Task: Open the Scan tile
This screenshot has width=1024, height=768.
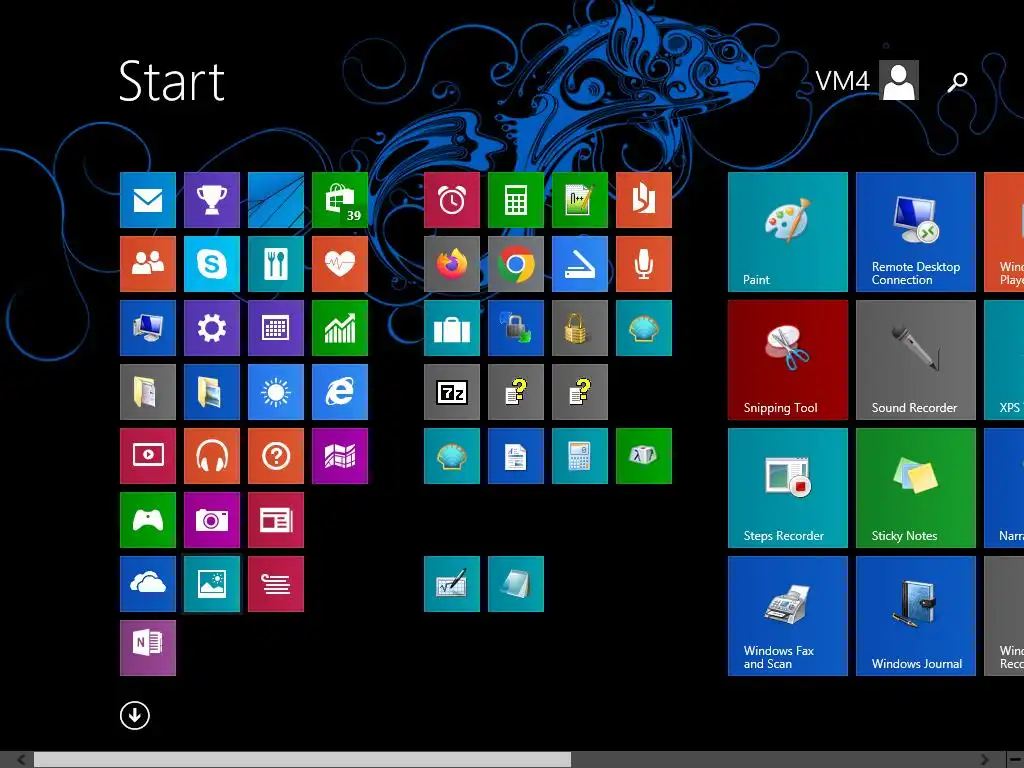Action: (580, 264)
